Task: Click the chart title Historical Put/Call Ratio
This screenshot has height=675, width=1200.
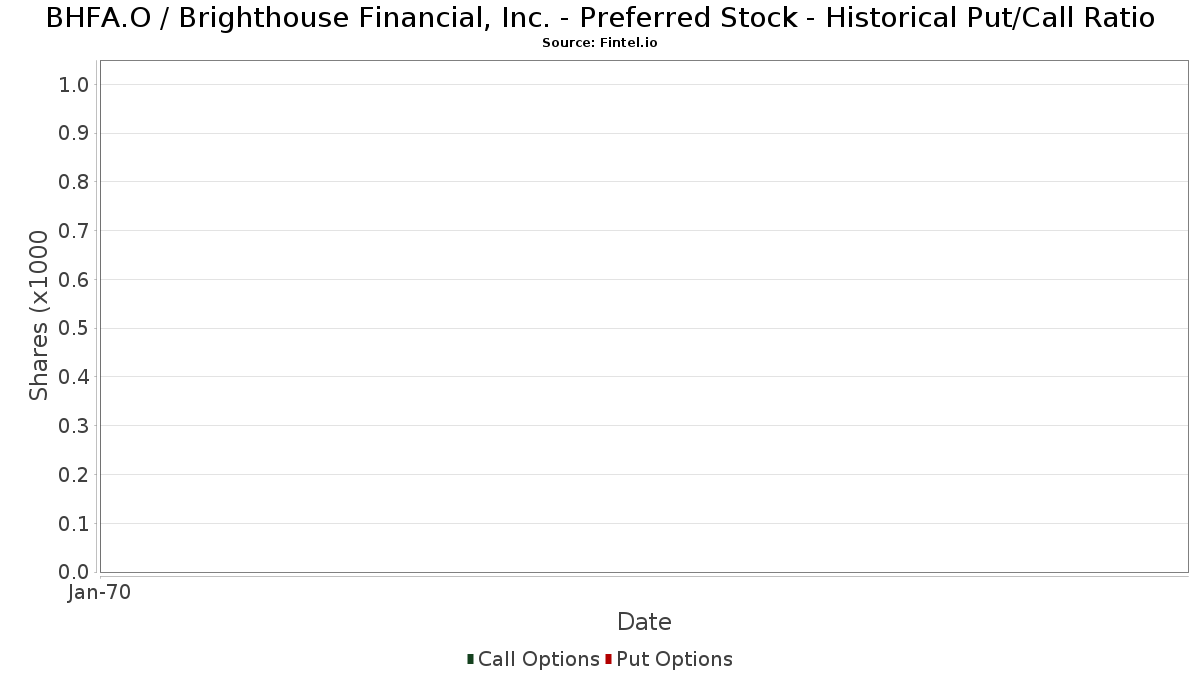Action: tap(600, 18)
